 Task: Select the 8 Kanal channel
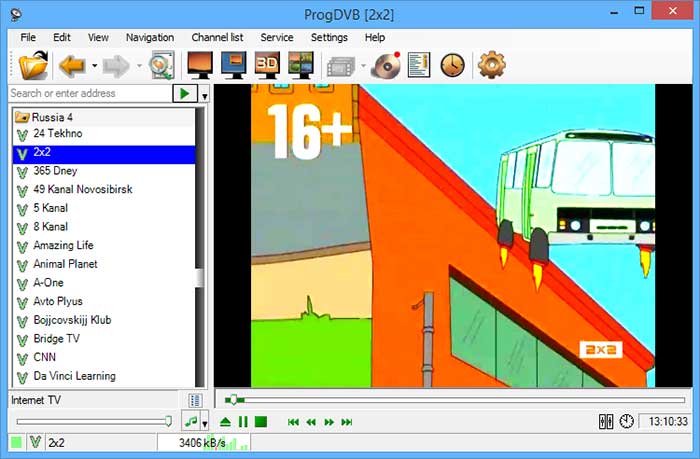tap(104, 227)
